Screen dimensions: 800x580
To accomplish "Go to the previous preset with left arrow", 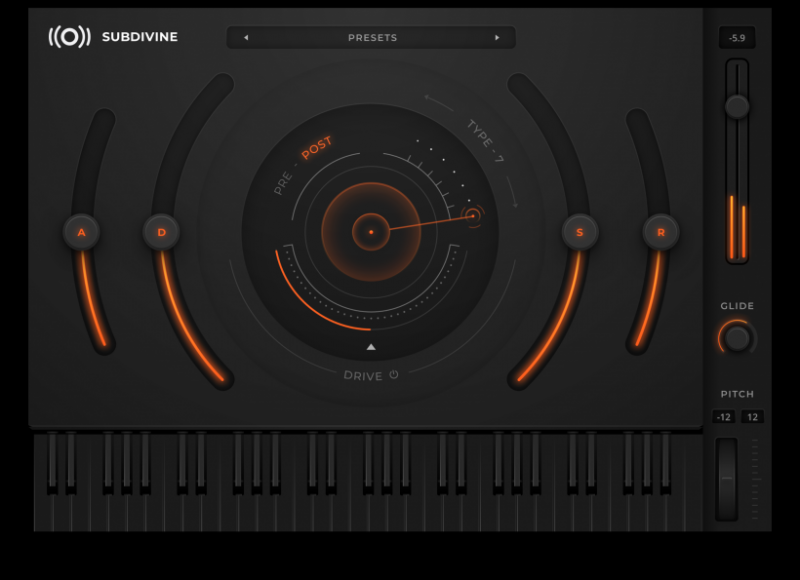I will pyautogui.click(x=246, y=38).
